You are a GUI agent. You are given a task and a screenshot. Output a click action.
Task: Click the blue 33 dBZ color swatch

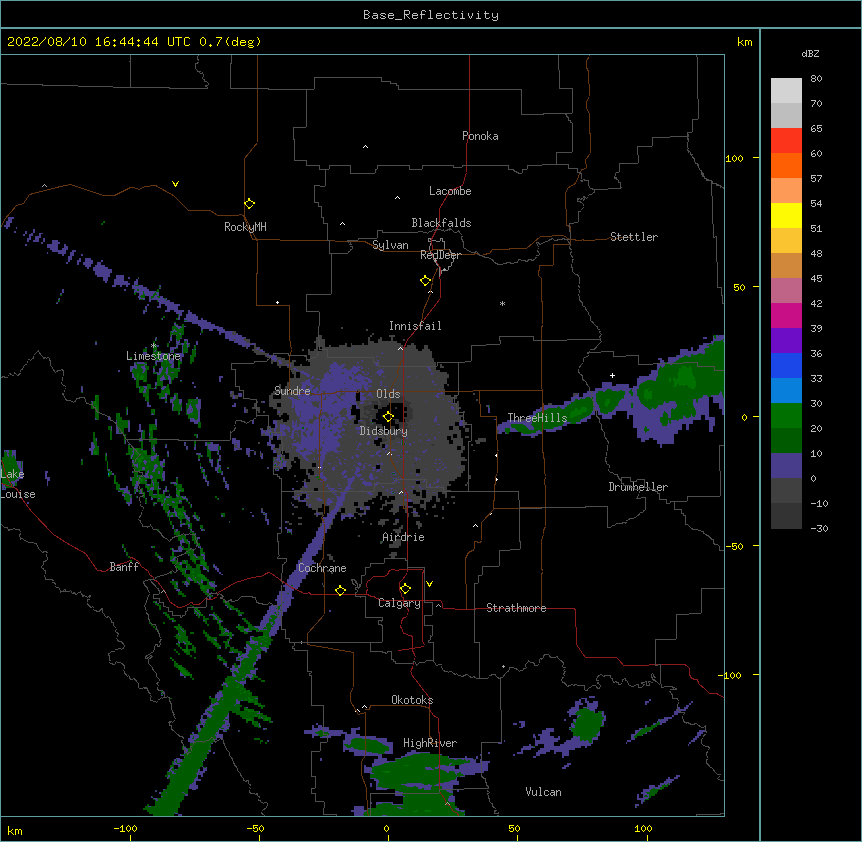tap(786, 365)
